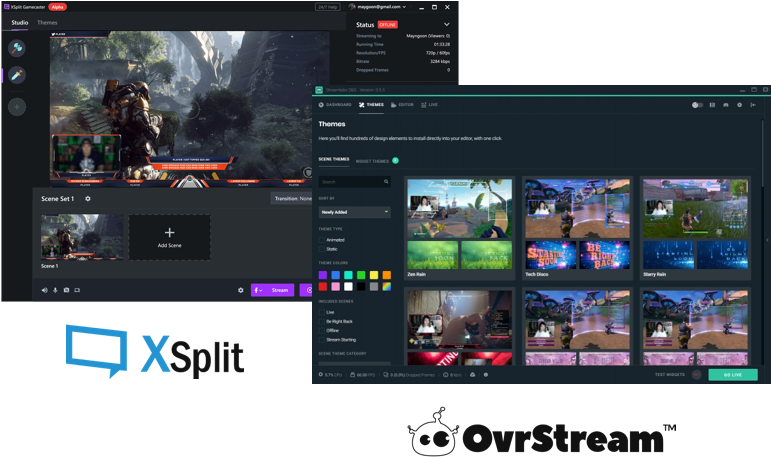Click the FPS indicator in Streamlabs status bar
This screenshot has height=457, width=771.
362,375
